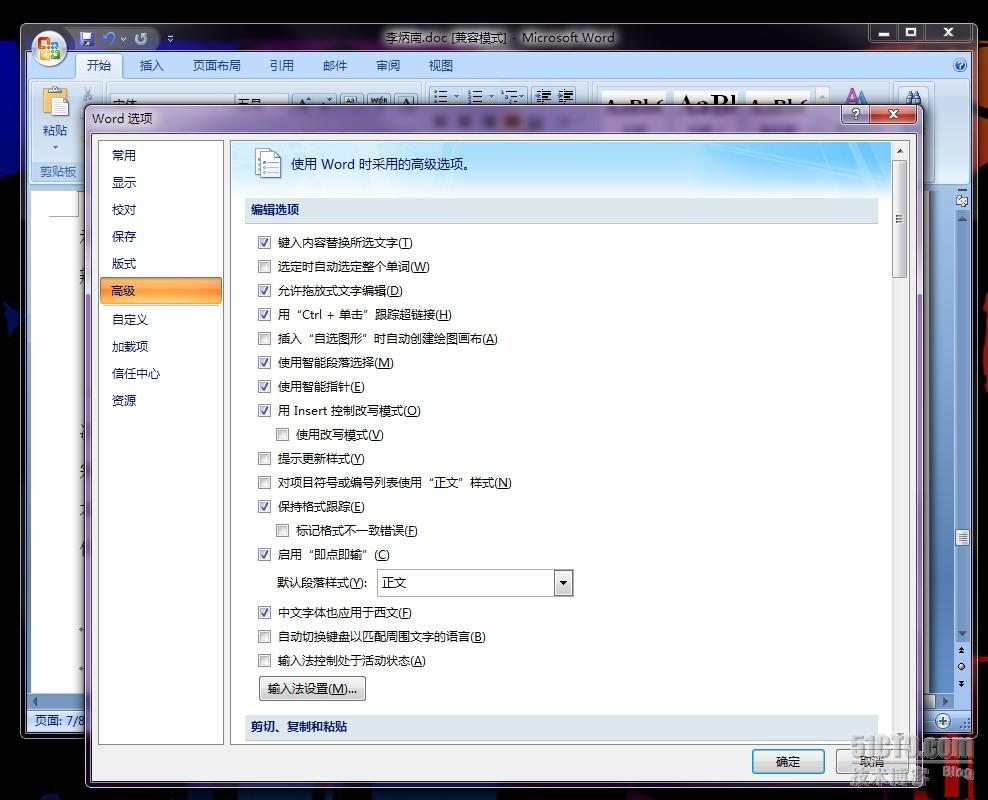Click the Find binoculars icon in ribbon

(913, 97)
